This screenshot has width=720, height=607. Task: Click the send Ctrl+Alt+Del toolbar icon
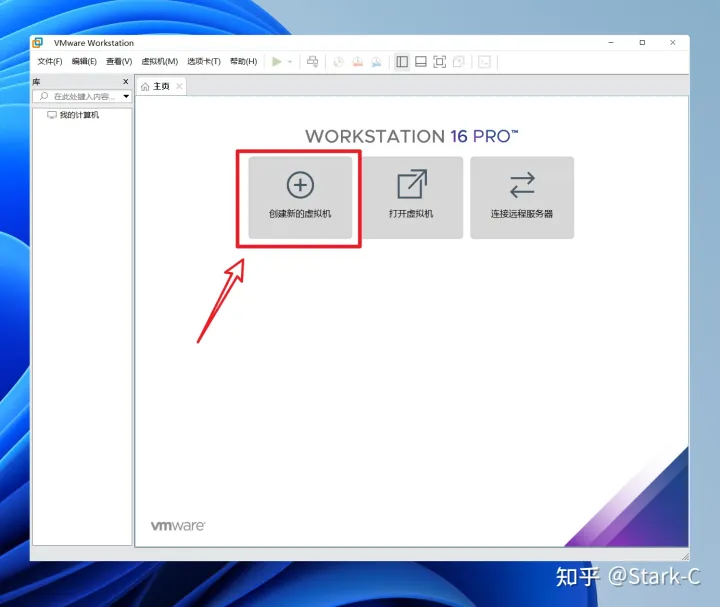point(312,62)
